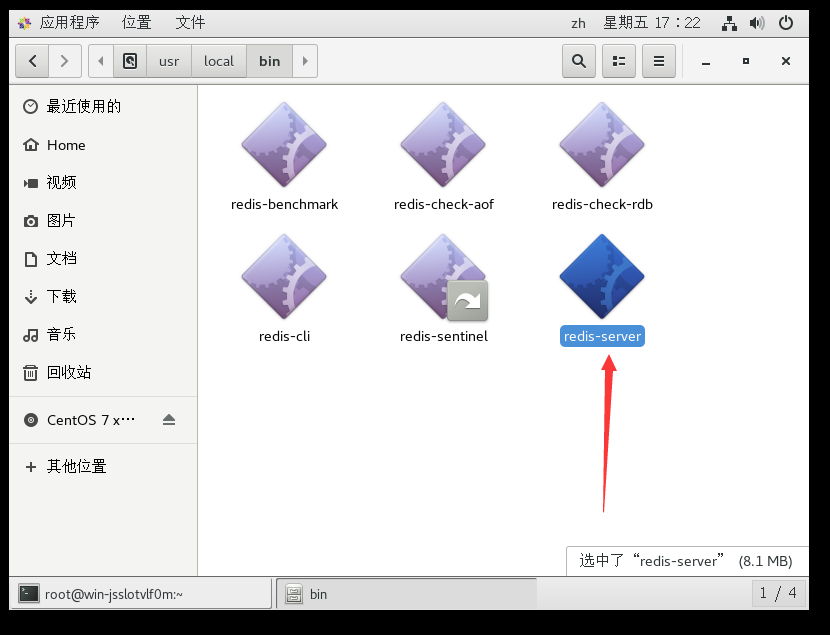This screenshot has height=635, width=830.
Task: Go forward with the right chevron button
Action: point(65,61)
